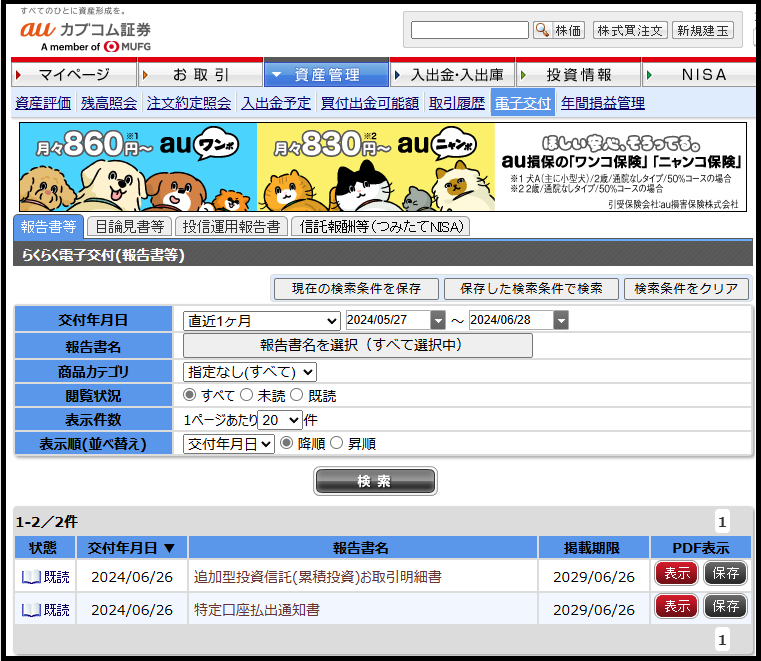Click the 株式買注文 button
The image size is (761, 661).
coord(630,31)
